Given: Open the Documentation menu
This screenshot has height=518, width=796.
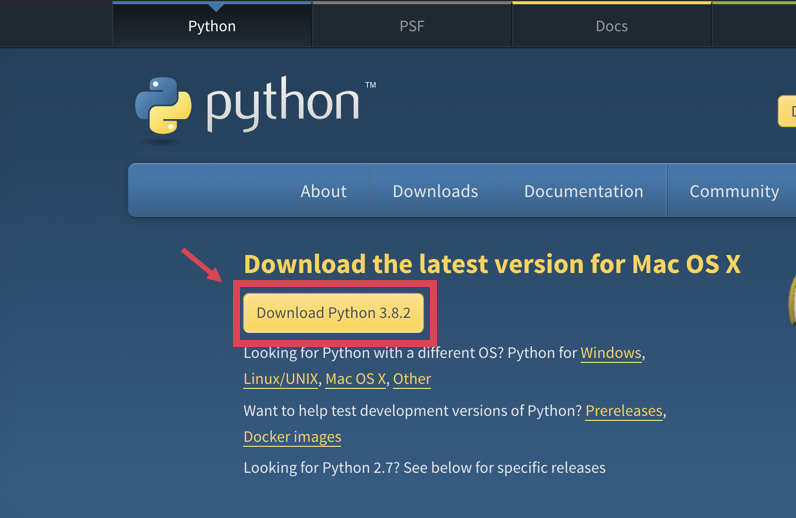Looking at the screenshot, I should click(583, 191).
